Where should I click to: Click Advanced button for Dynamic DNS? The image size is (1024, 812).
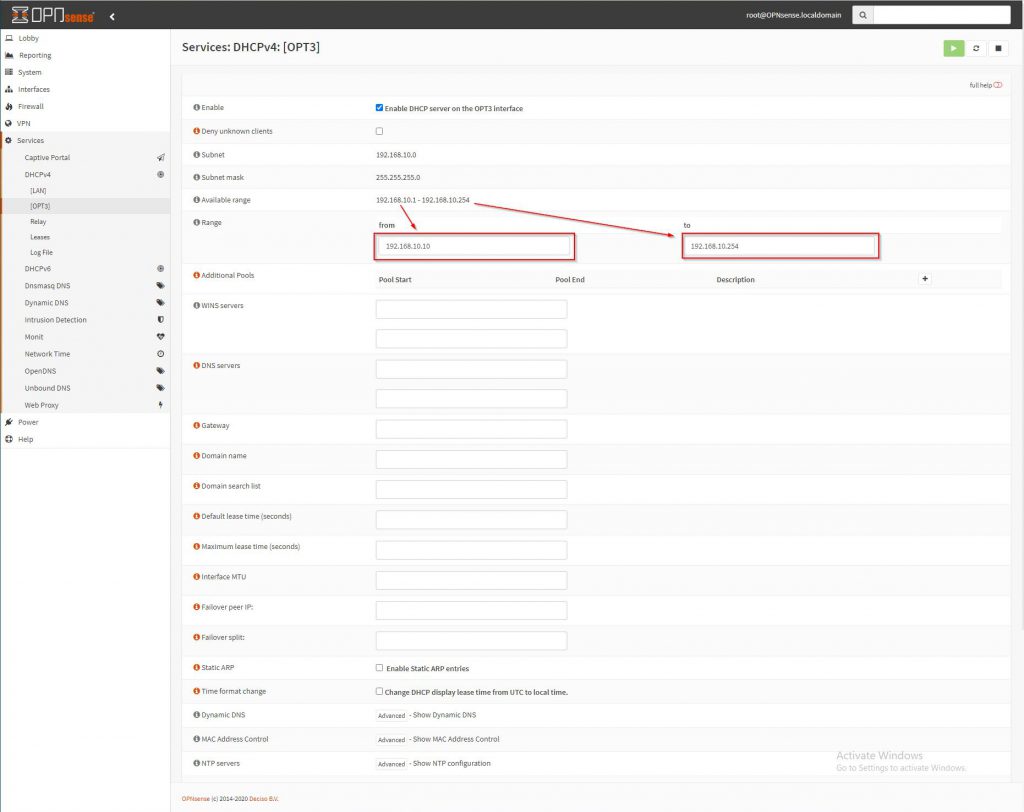tap(391, 716)
